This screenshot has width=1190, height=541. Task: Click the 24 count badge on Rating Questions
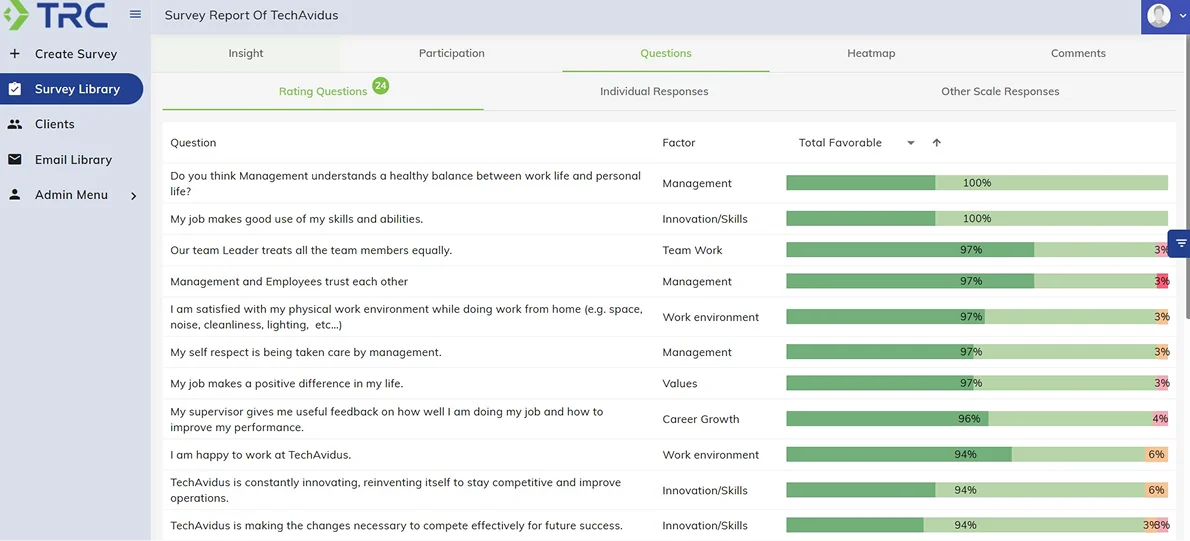tap(381, 86)
